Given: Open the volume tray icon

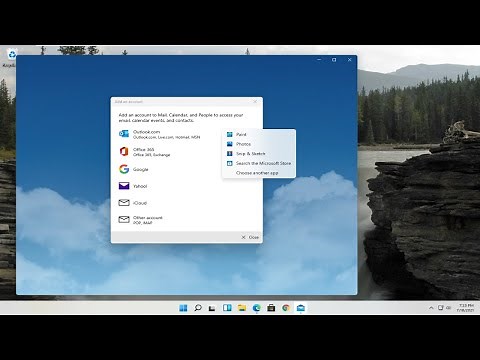Looking at the screenshot, I should coord(448,308).
